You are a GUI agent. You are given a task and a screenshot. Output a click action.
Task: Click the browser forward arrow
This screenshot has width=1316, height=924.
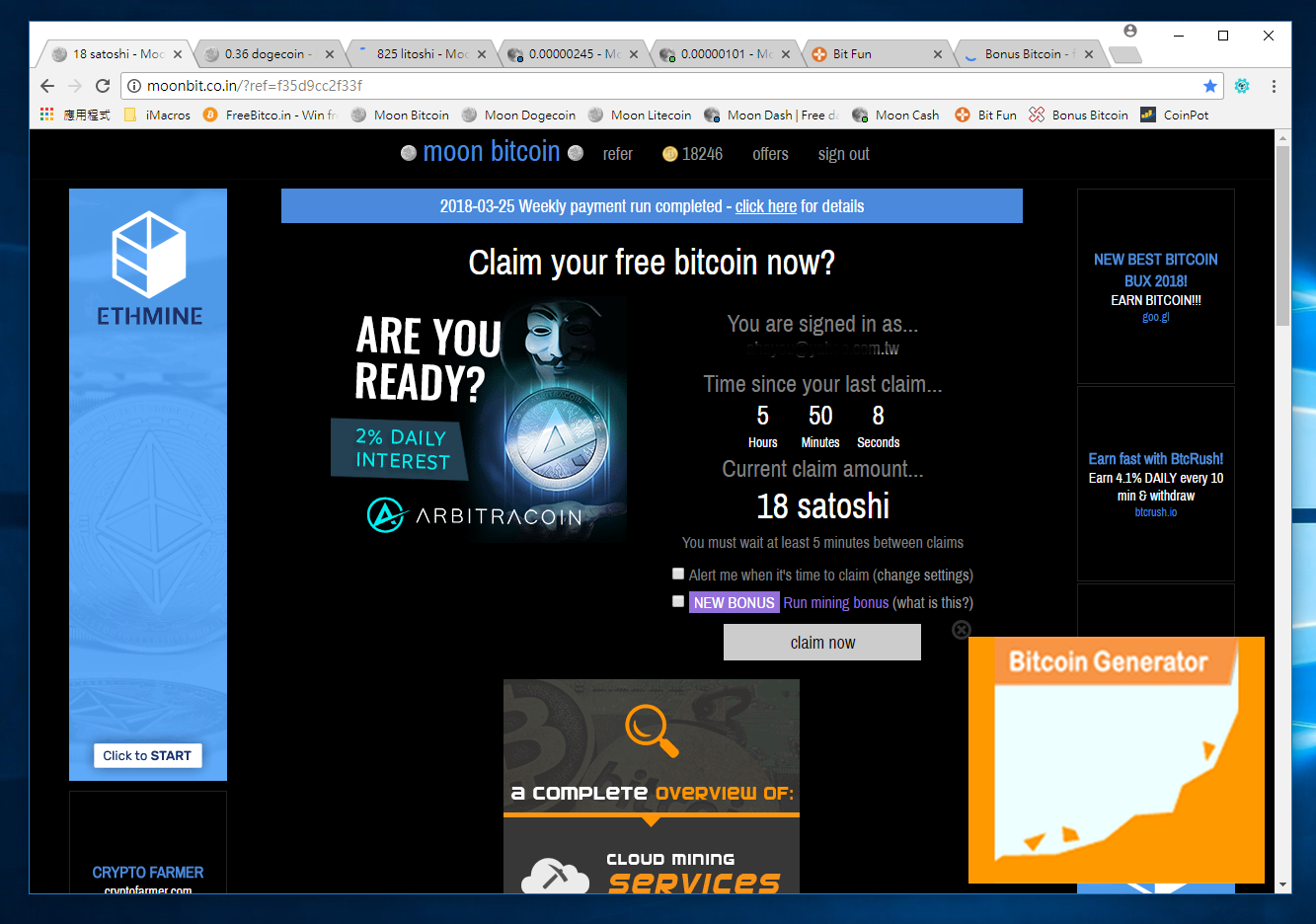(75, 86)
